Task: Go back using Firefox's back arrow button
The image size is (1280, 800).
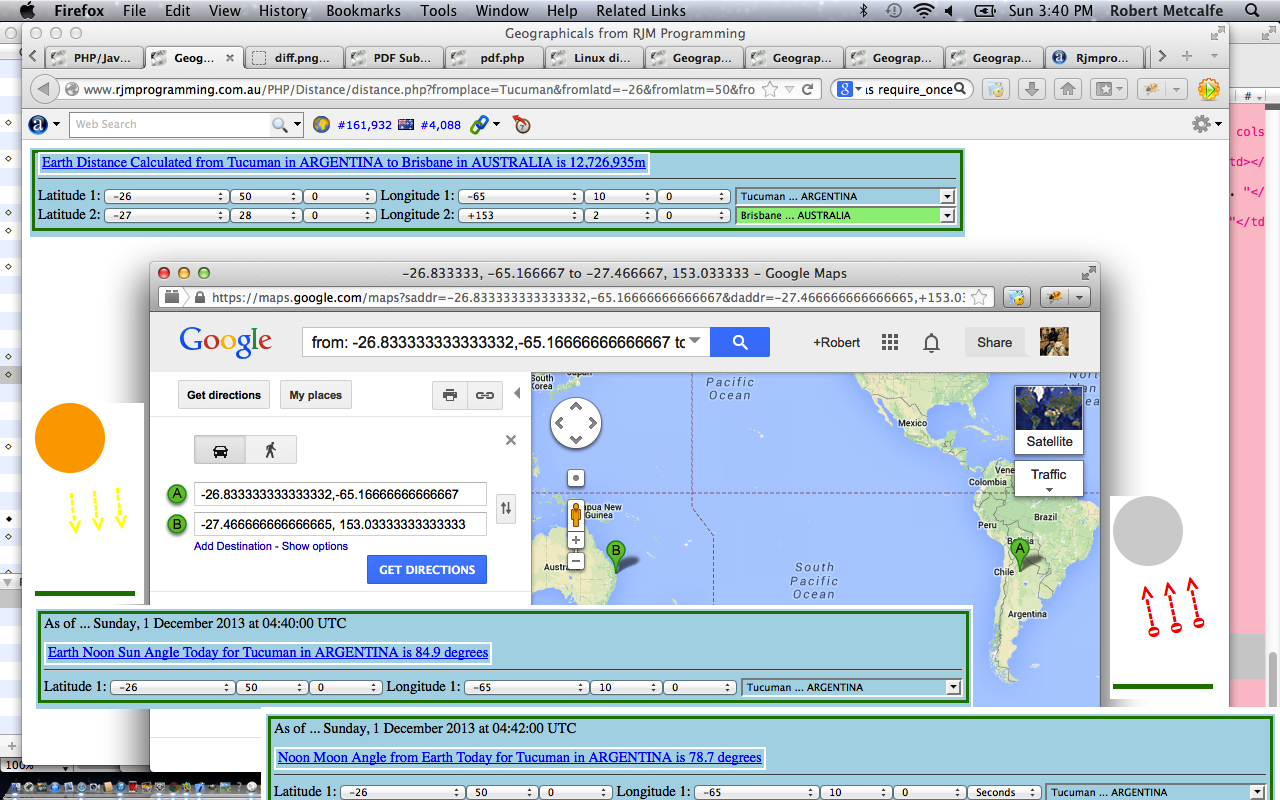Action: click(x=45, y=89)
